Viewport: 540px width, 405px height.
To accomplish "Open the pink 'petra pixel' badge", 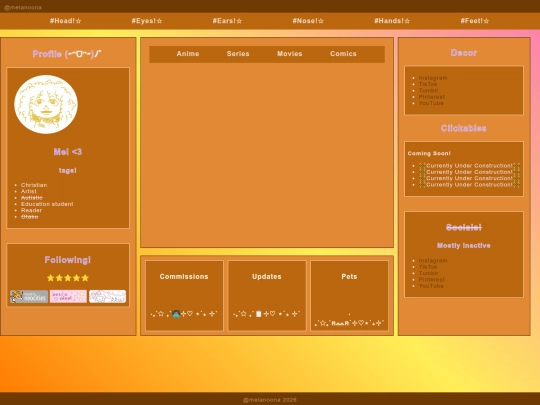I will 68,297.
